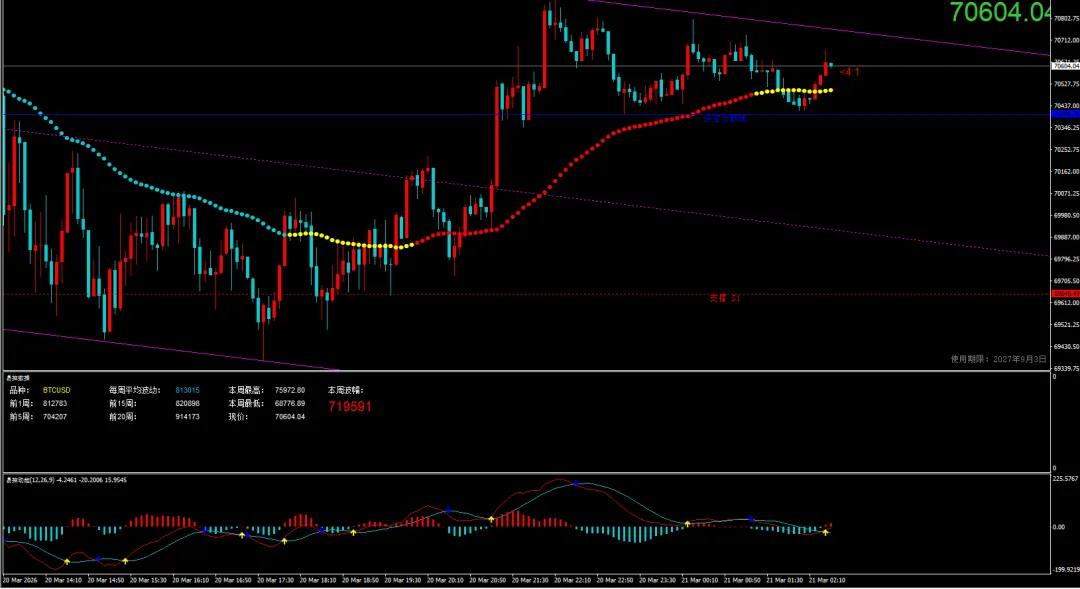Click the '本周最高:' label
Image resolution: width=1080 pixels, height=589 pixels.
247,391
